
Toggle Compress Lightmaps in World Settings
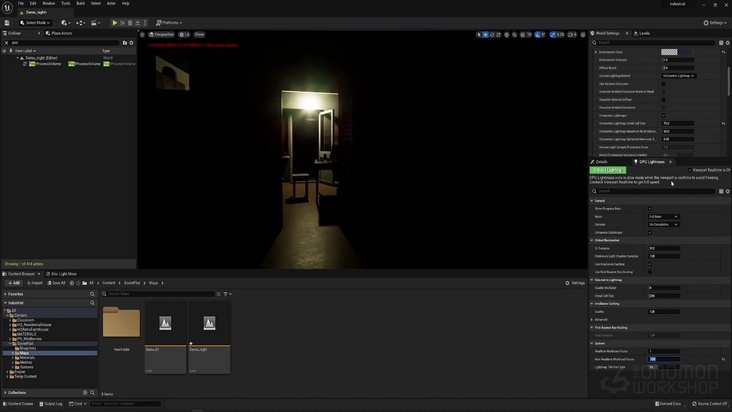pos(663,115)
